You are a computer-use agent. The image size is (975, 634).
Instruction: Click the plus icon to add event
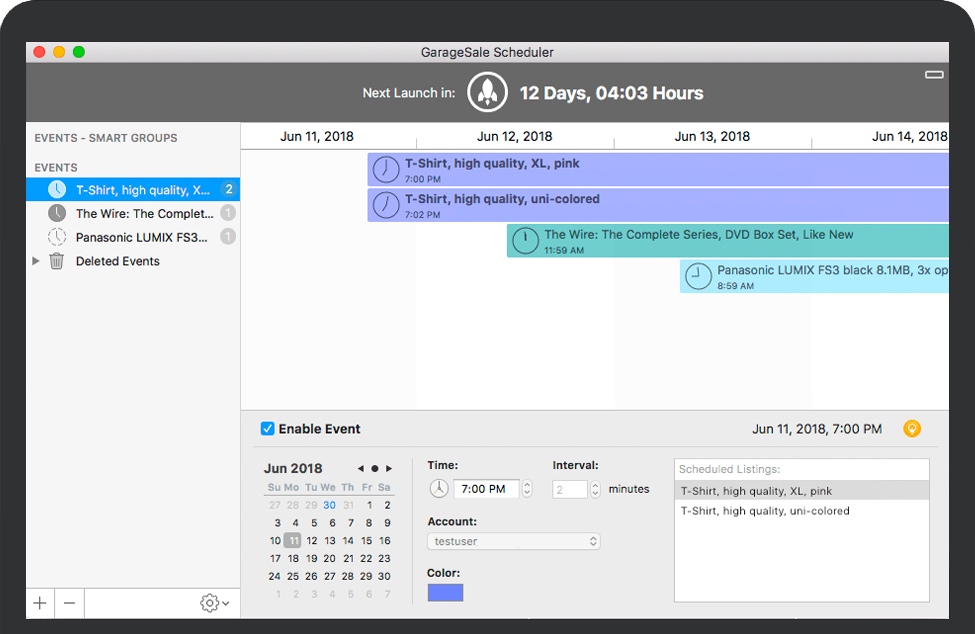40,603
